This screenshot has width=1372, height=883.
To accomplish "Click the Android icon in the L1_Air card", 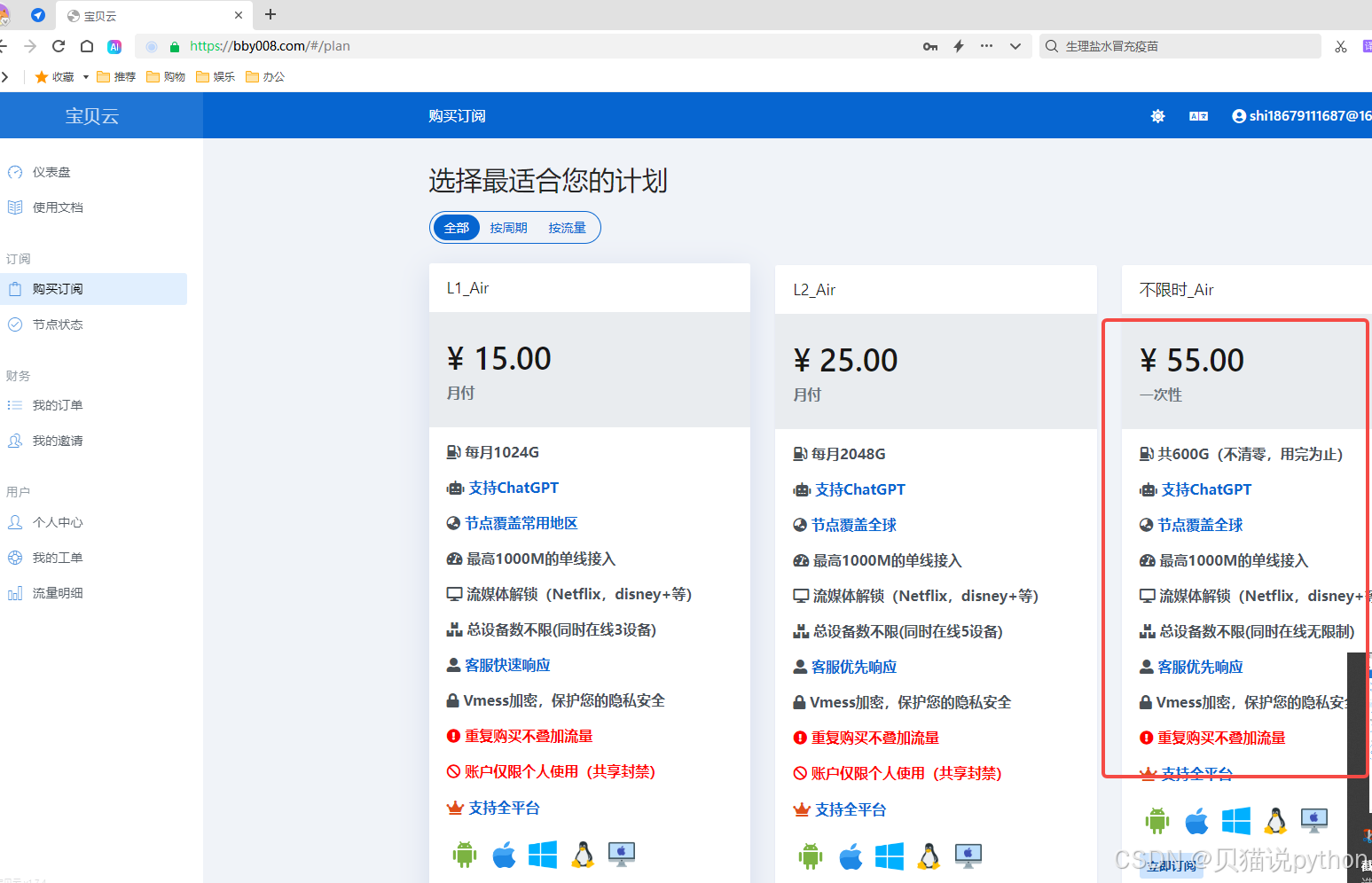I will point(465,855).
